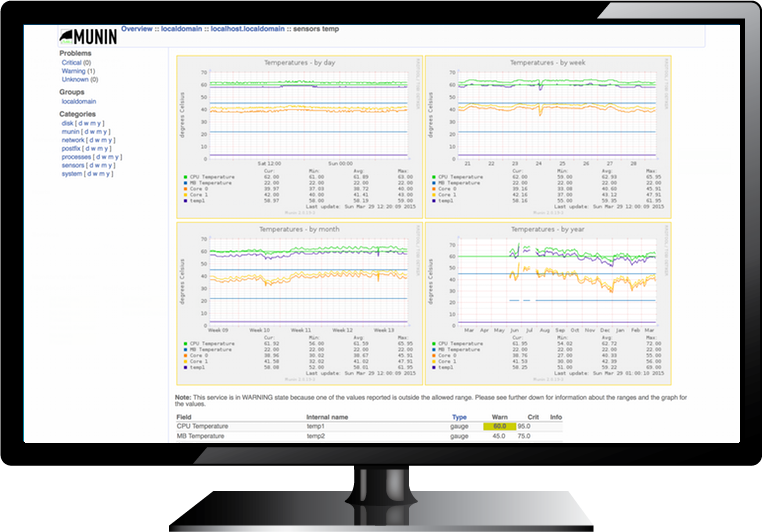This screenshot has height=532, width=762.
Task: Open the Temperatures by year graph
Action: 548,304
